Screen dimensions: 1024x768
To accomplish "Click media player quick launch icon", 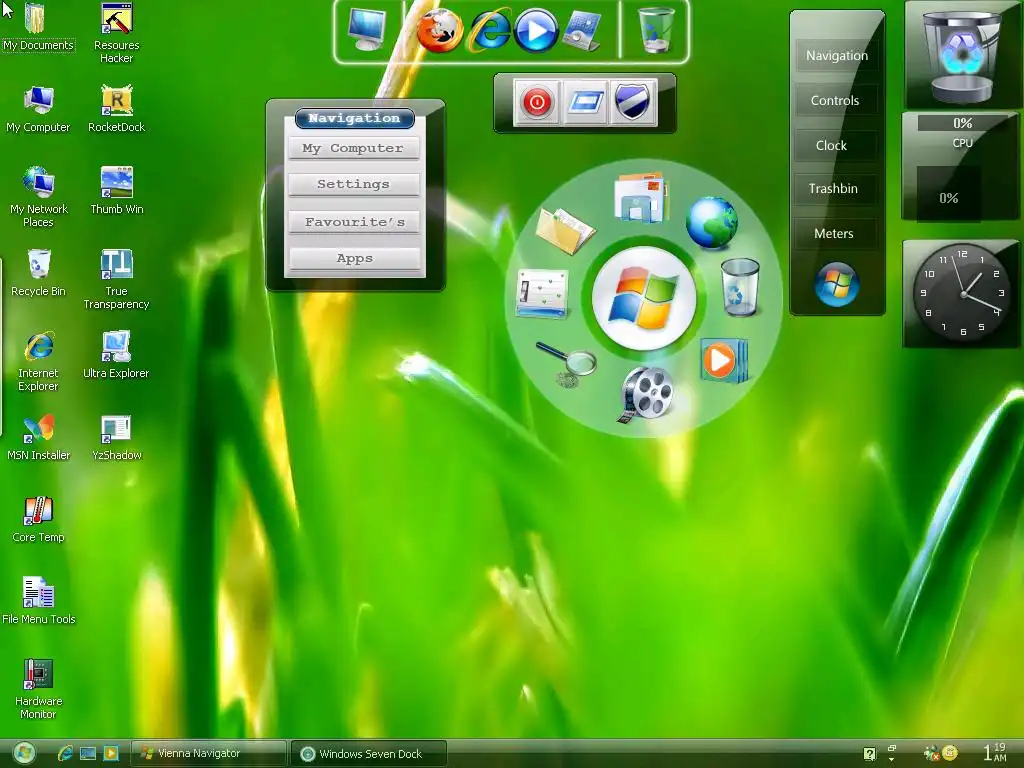I will [x=111, y=753].
